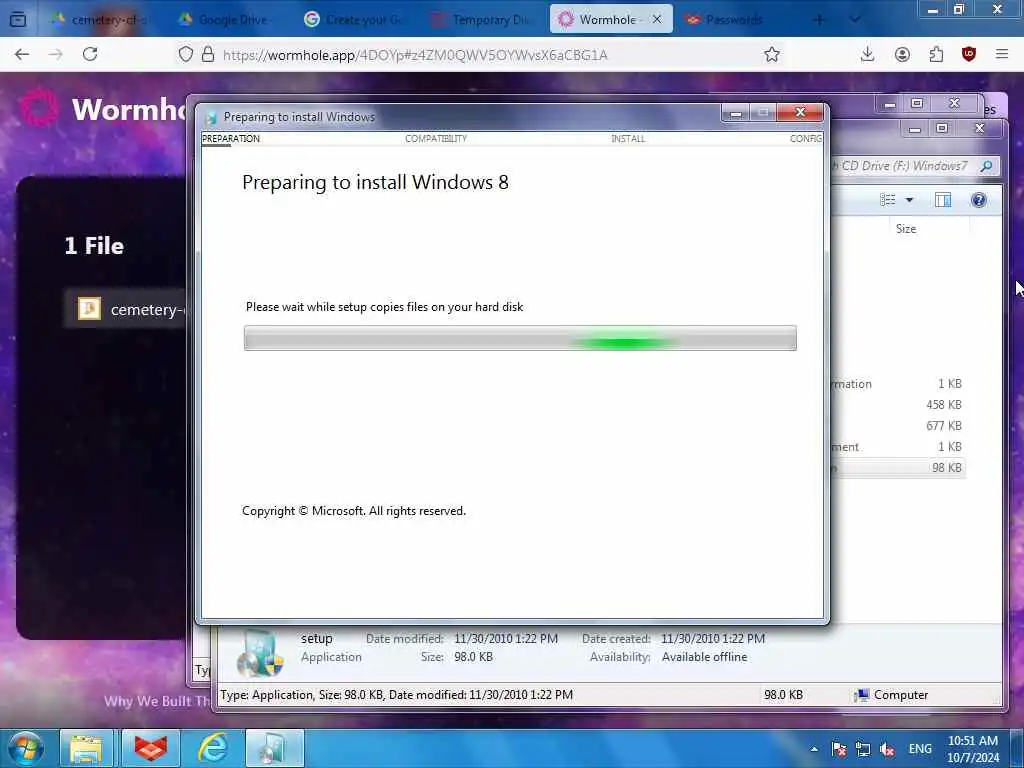Switch to the Google Drive tab
The height and width of the screenshot is (768, 1024).
[225, 20]
